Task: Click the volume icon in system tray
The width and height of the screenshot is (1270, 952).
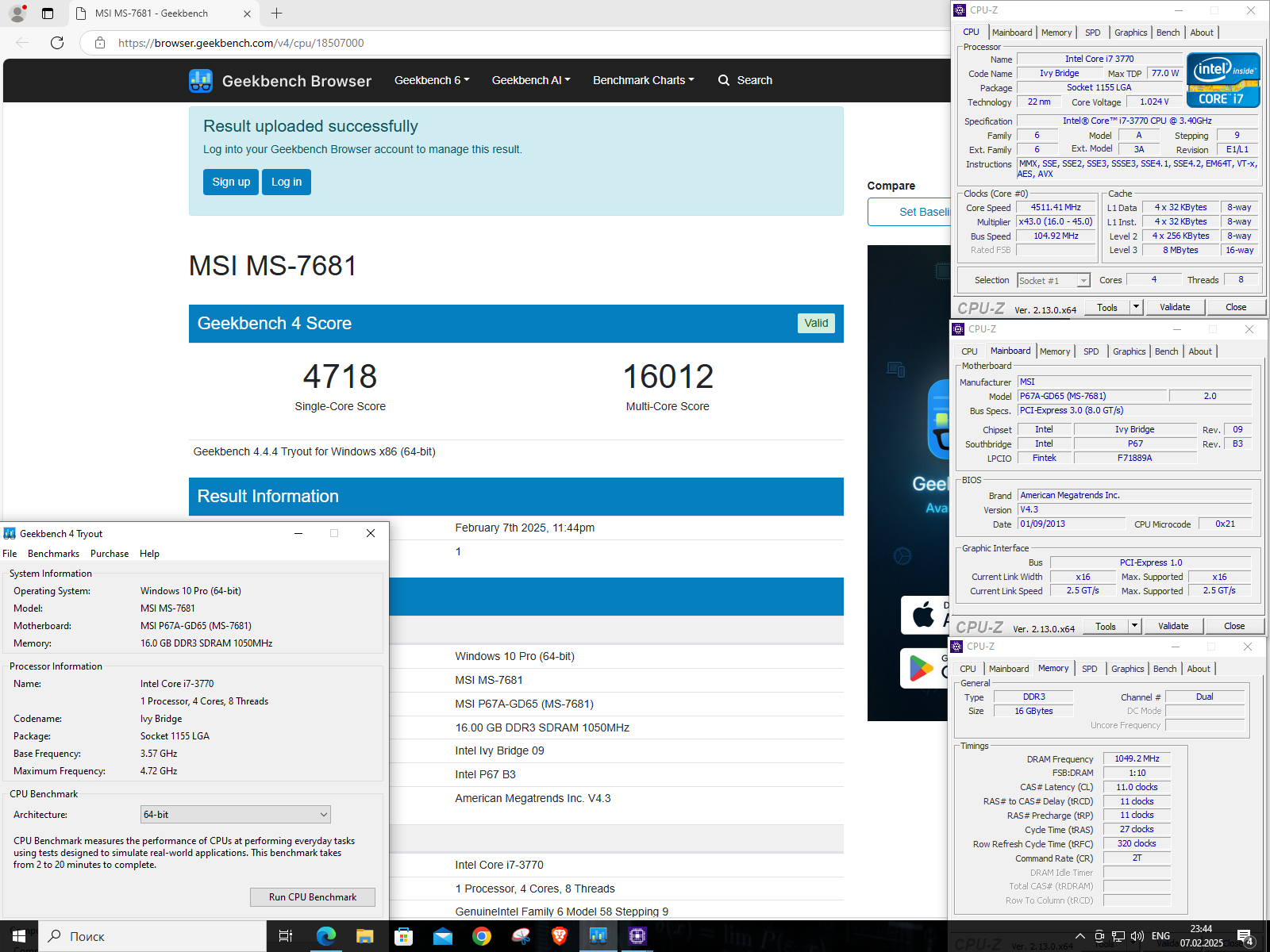Action: point(1137,936)
